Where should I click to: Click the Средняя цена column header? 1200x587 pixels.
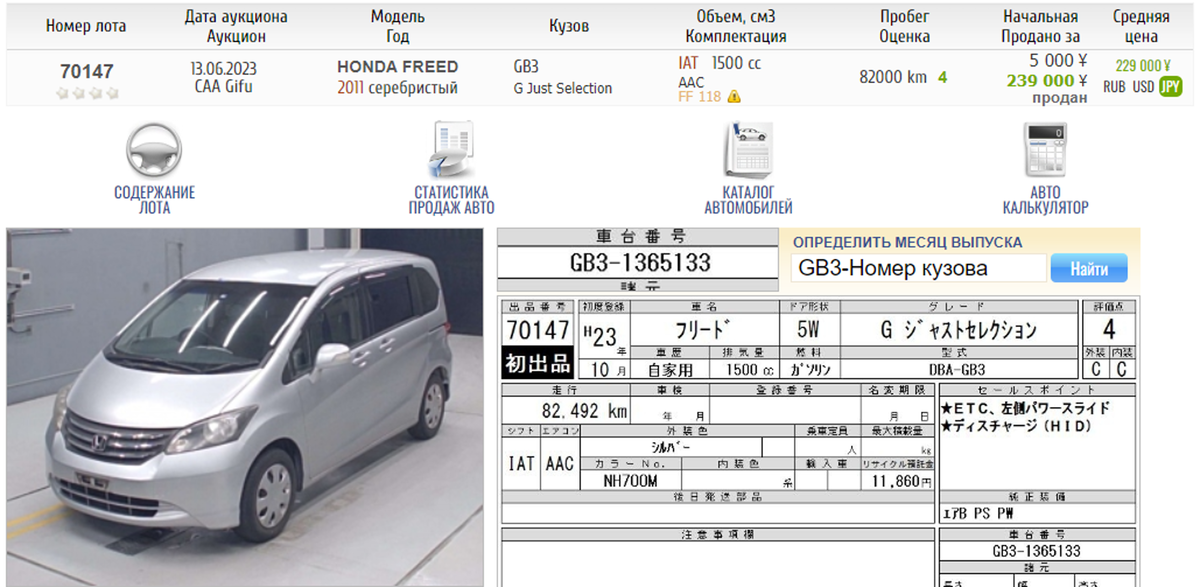coord(1141,26)
